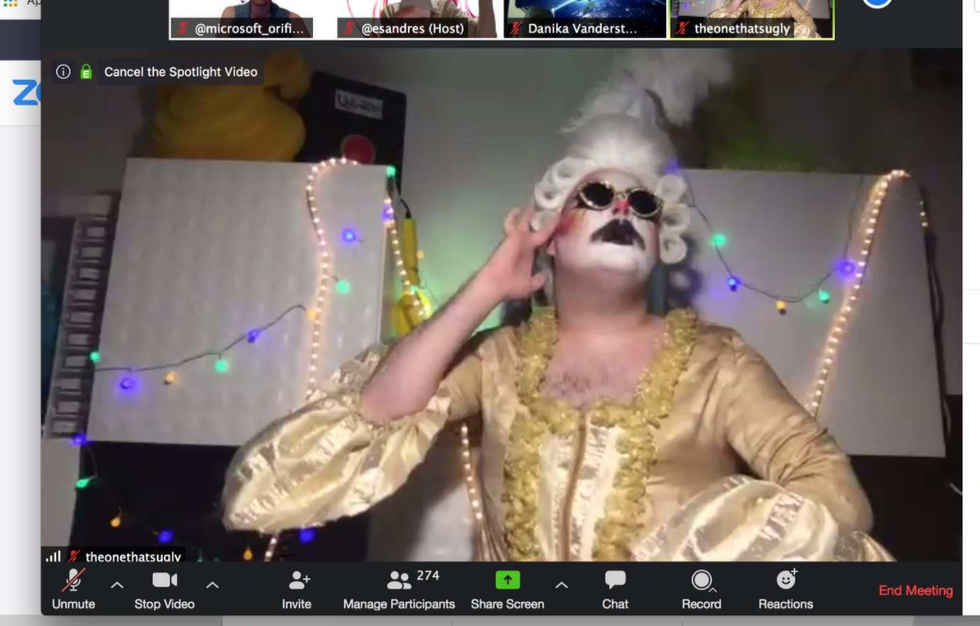Expand video options arrow beside Stop Video
Screen dimensions: 980x626
[212, 585]
